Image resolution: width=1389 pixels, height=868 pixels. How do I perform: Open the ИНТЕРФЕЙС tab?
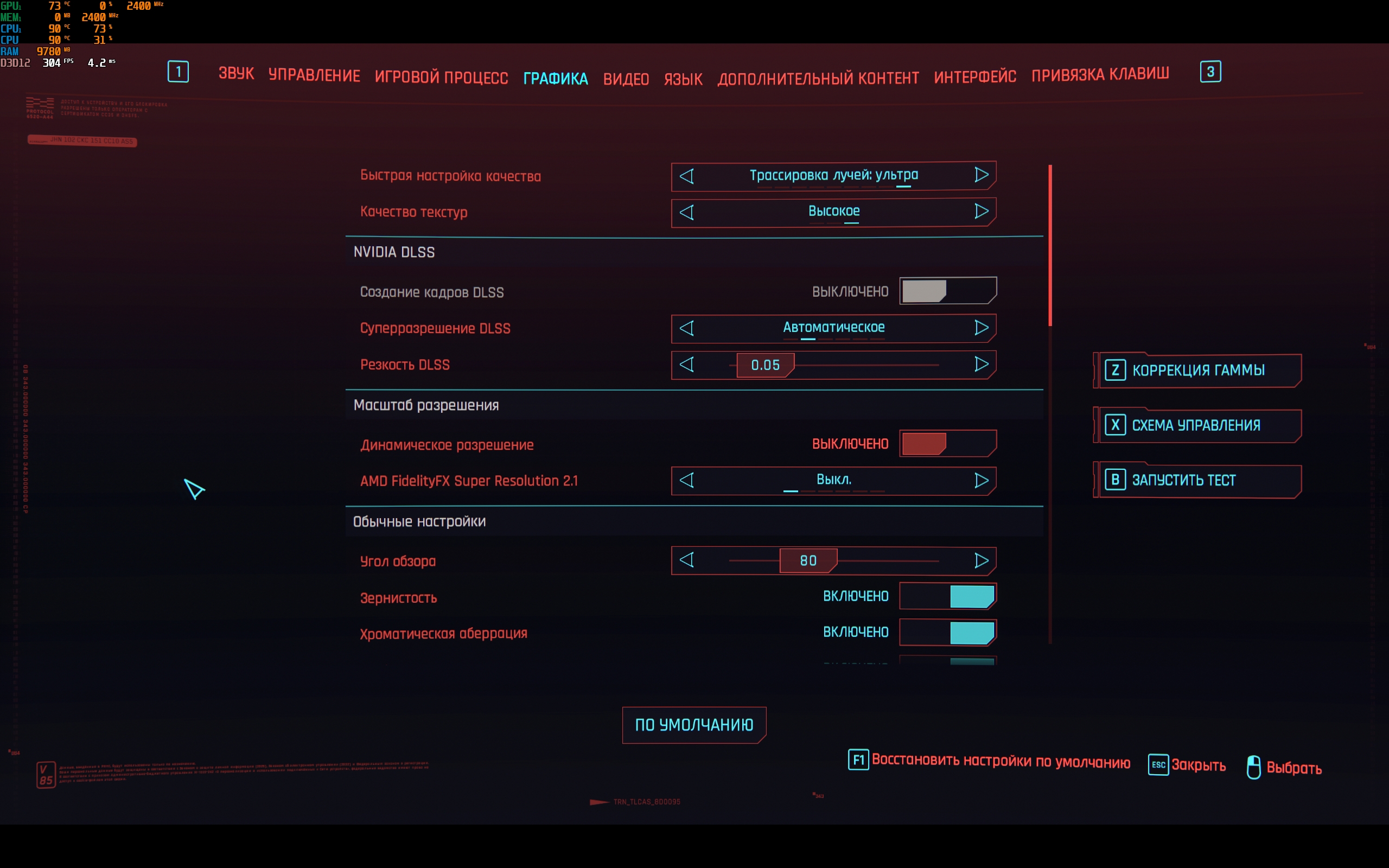[974, 77]
